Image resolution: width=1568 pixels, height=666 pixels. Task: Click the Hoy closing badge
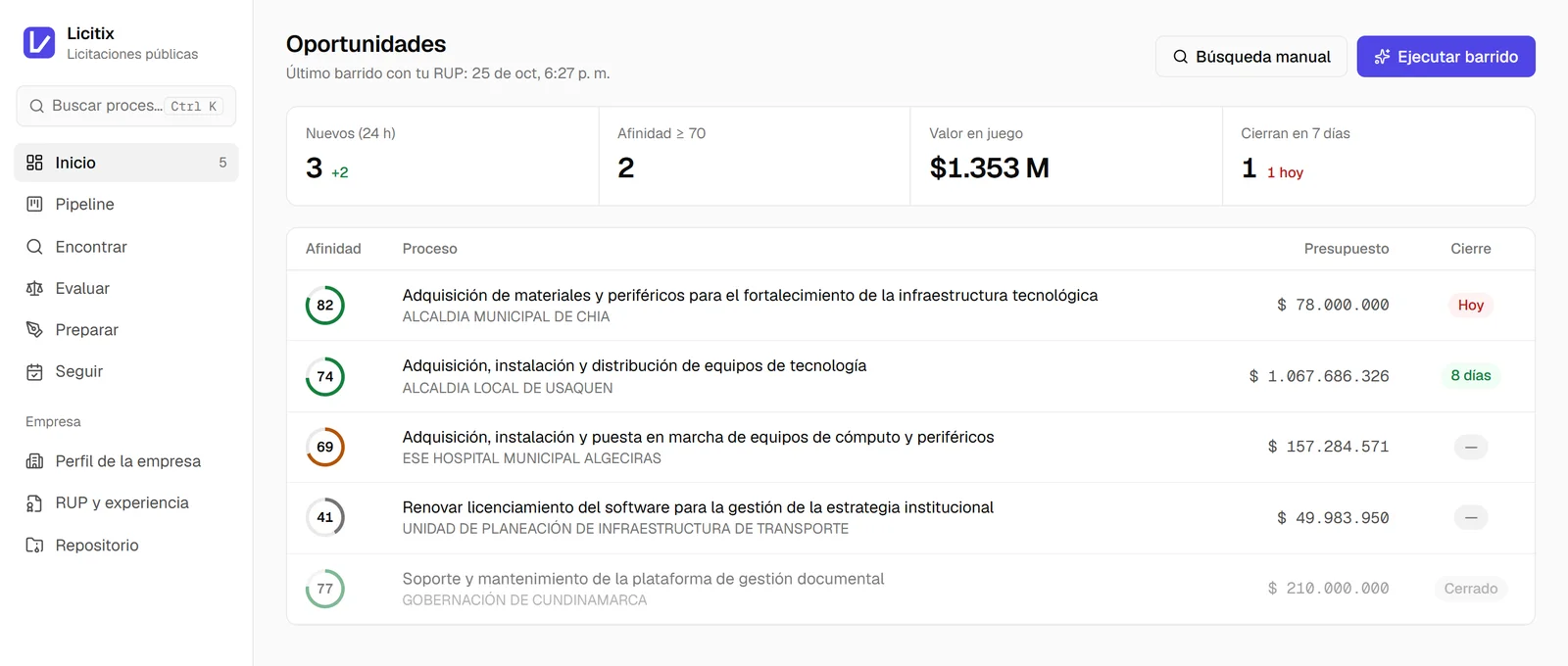[x=1471, y=306]
